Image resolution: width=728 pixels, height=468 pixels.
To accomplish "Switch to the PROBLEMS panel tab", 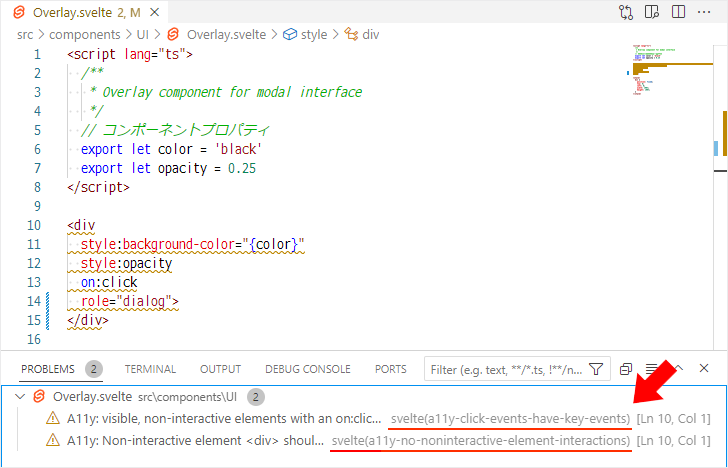I will pos(48,369).
